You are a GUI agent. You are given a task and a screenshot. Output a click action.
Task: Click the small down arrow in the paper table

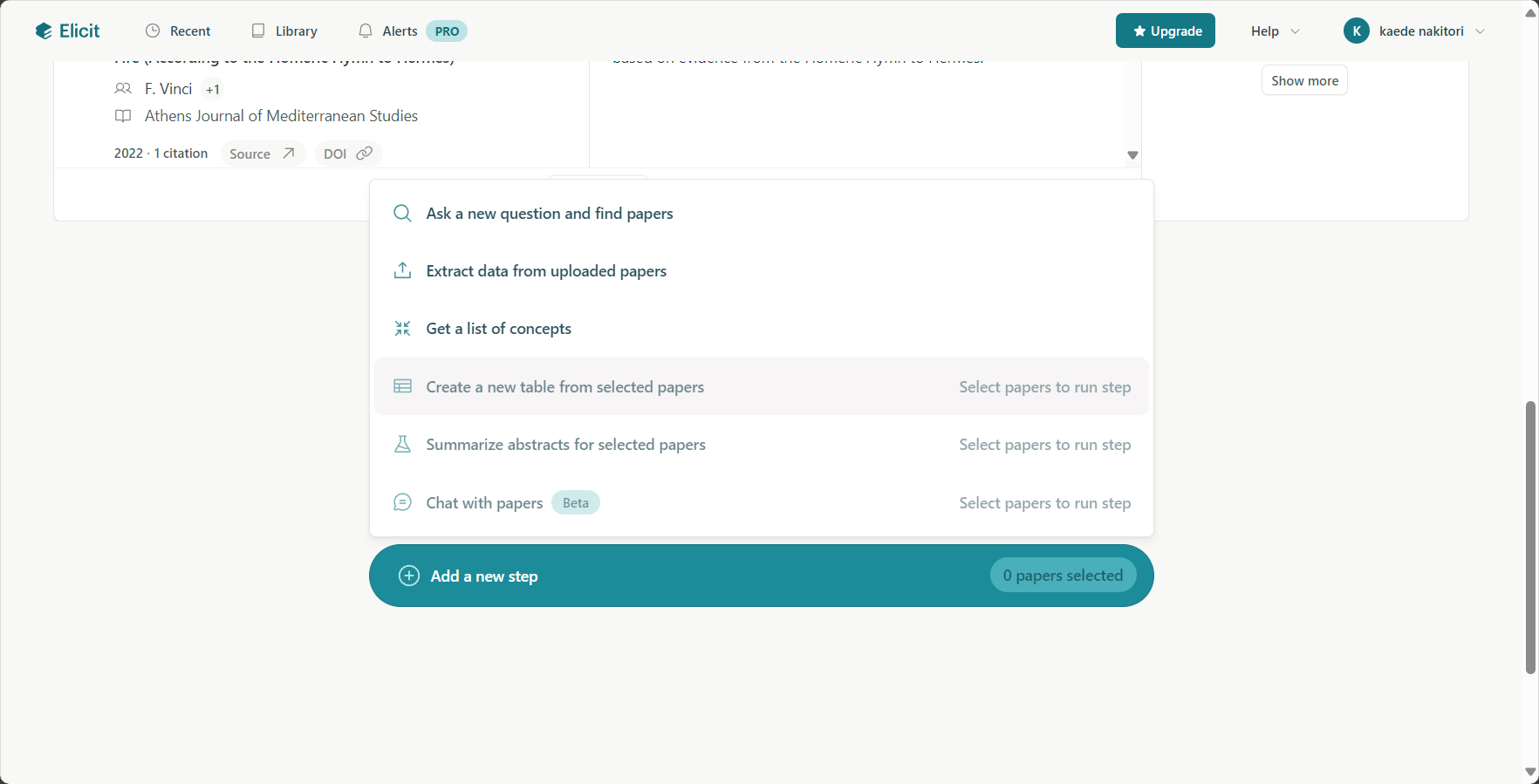[x=1132, y=155]
